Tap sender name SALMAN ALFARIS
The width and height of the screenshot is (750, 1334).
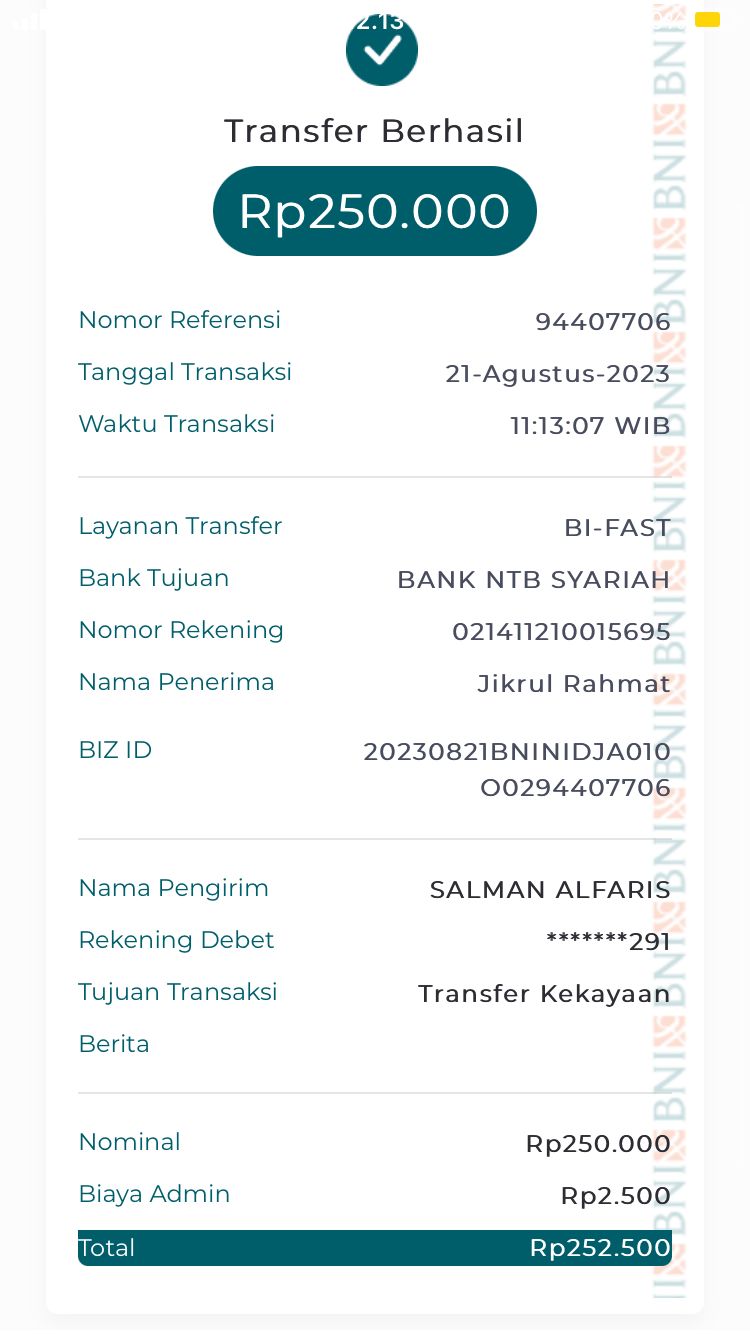click(550, 889)
